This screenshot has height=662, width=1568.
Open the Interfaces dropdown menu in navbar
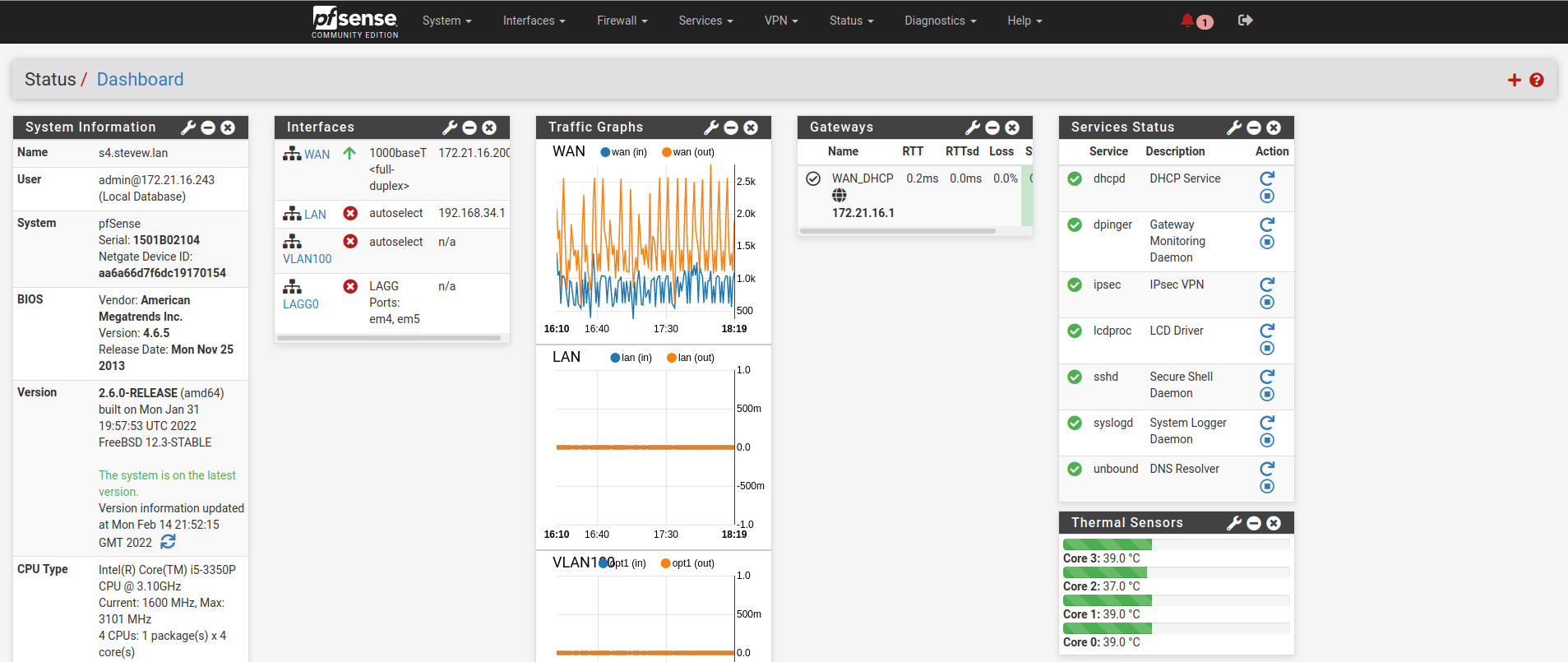point(534,21)
